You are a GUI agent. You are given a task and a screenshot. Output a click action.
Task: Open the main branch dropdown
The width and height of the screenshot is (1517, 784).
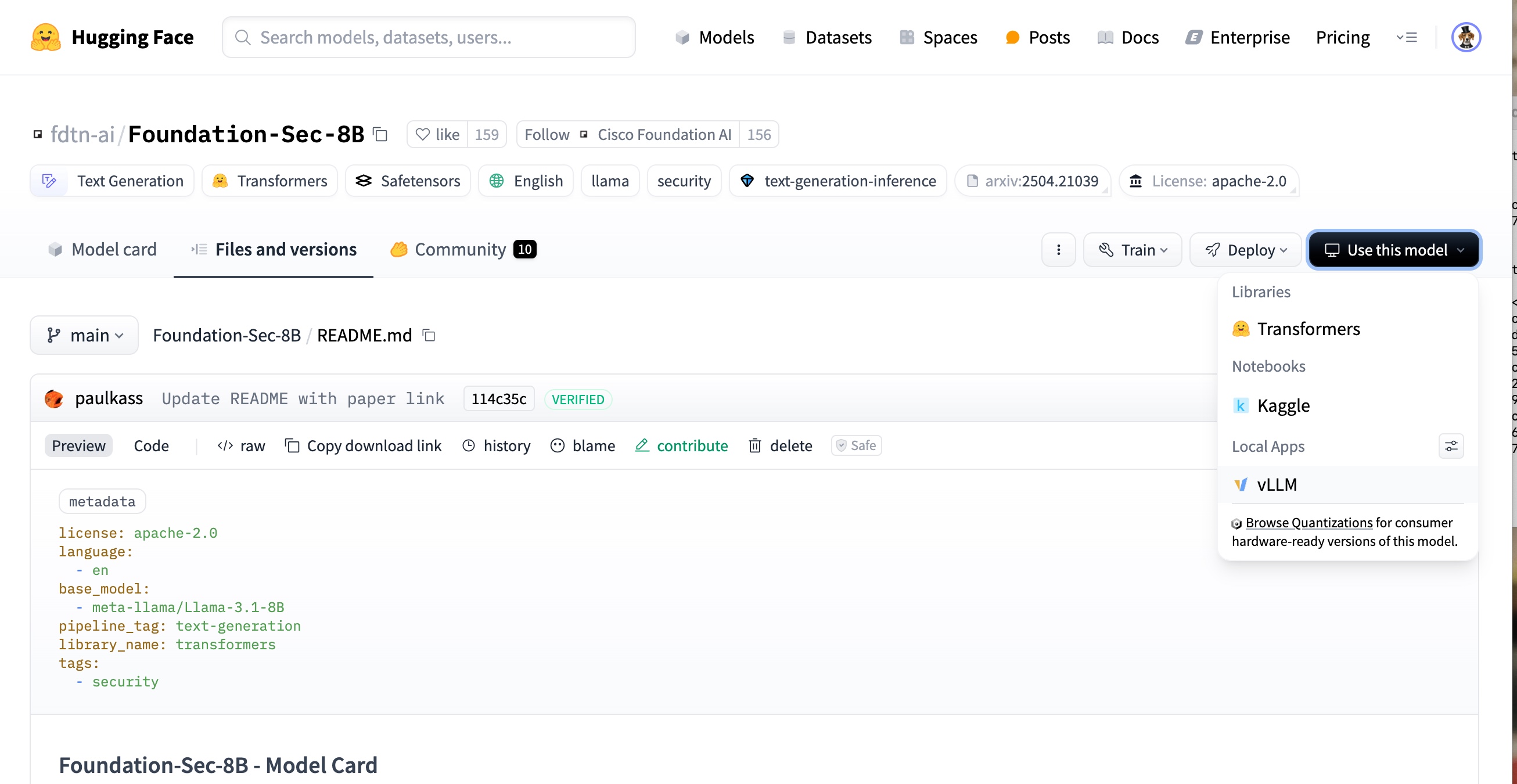(84, 335)
